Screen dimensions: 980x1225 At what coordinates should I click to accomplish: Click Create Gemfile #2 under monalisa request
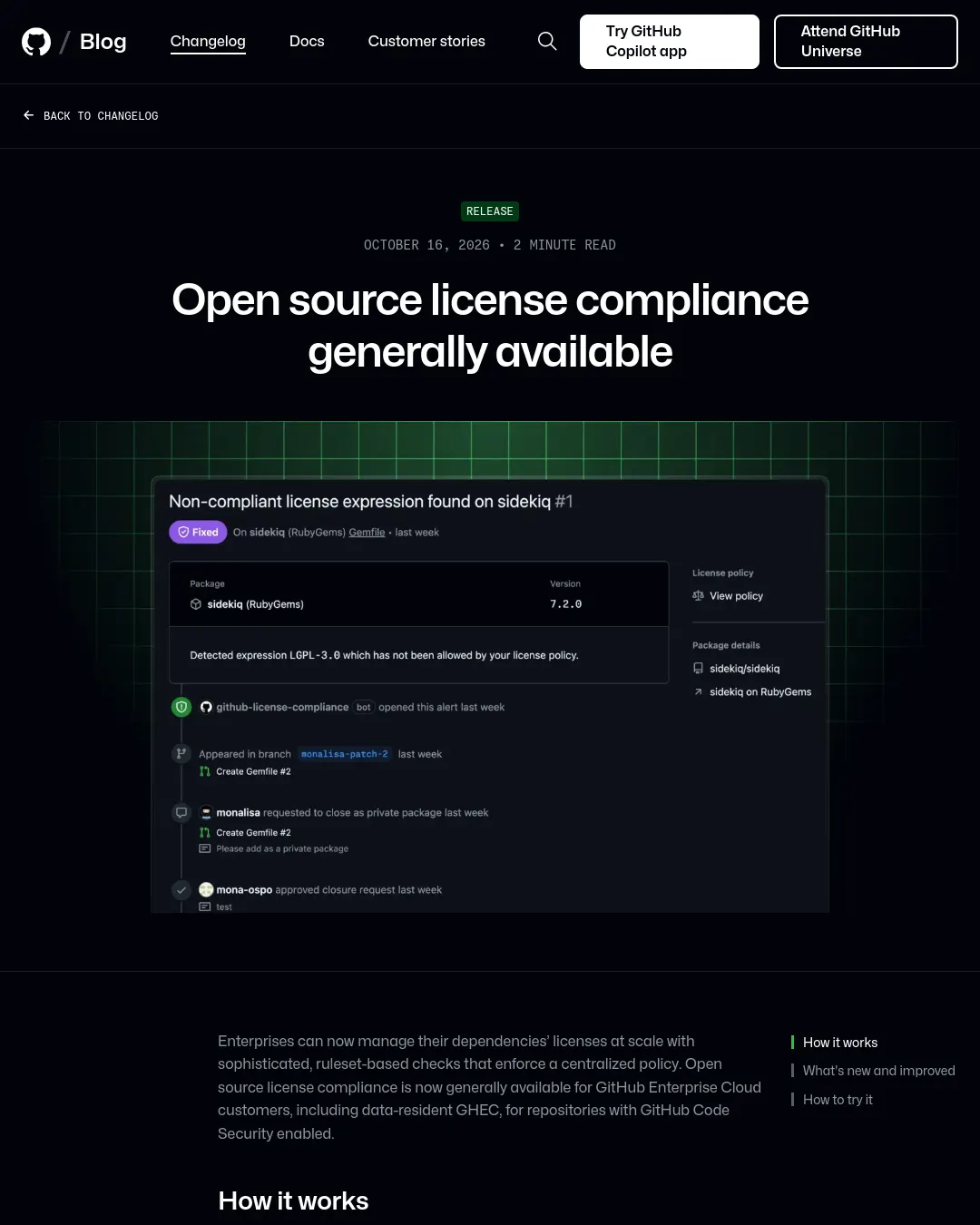253,832
